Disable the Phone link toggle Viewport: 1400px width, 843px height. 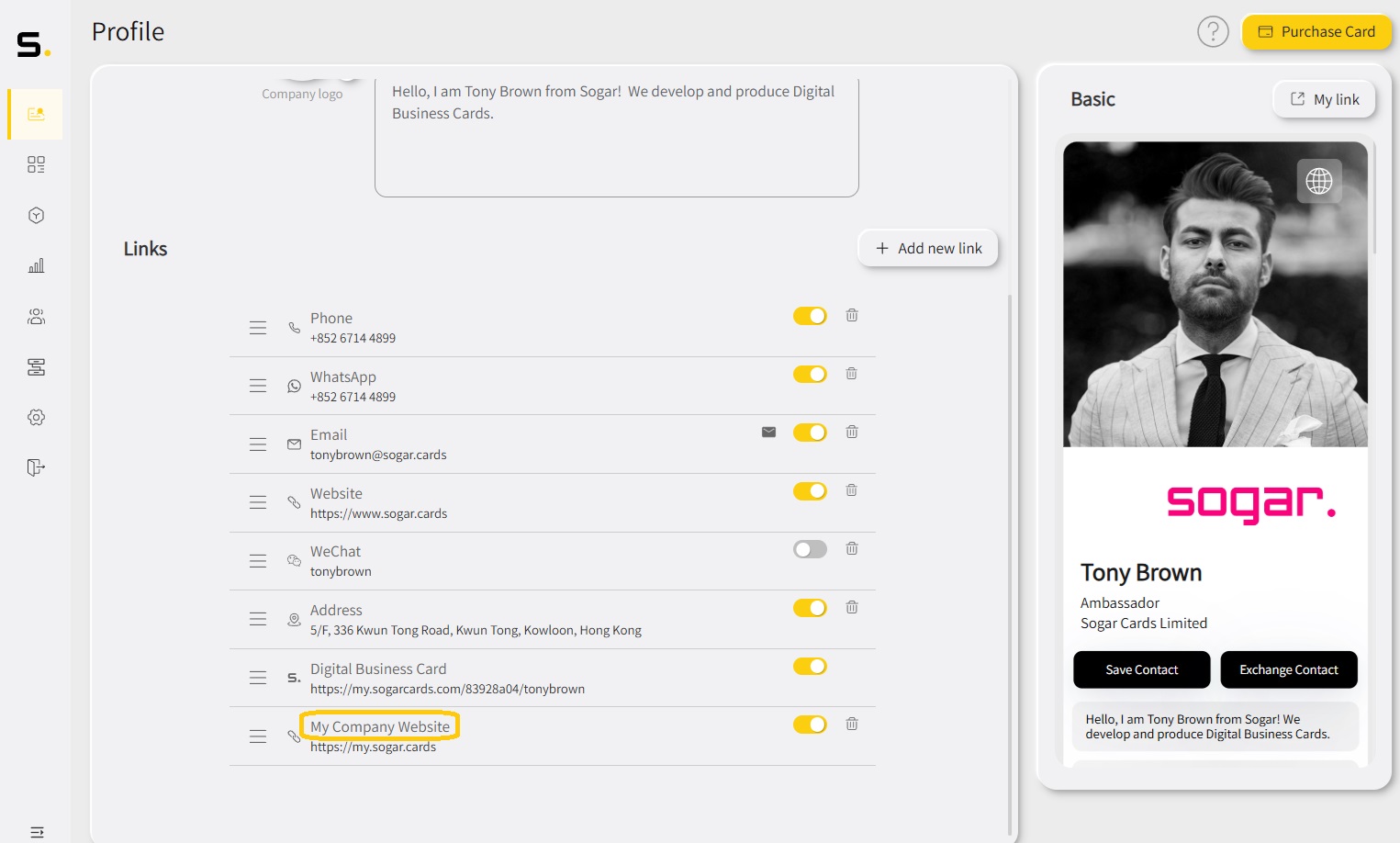pyautogui.click(x=810, y=316)
